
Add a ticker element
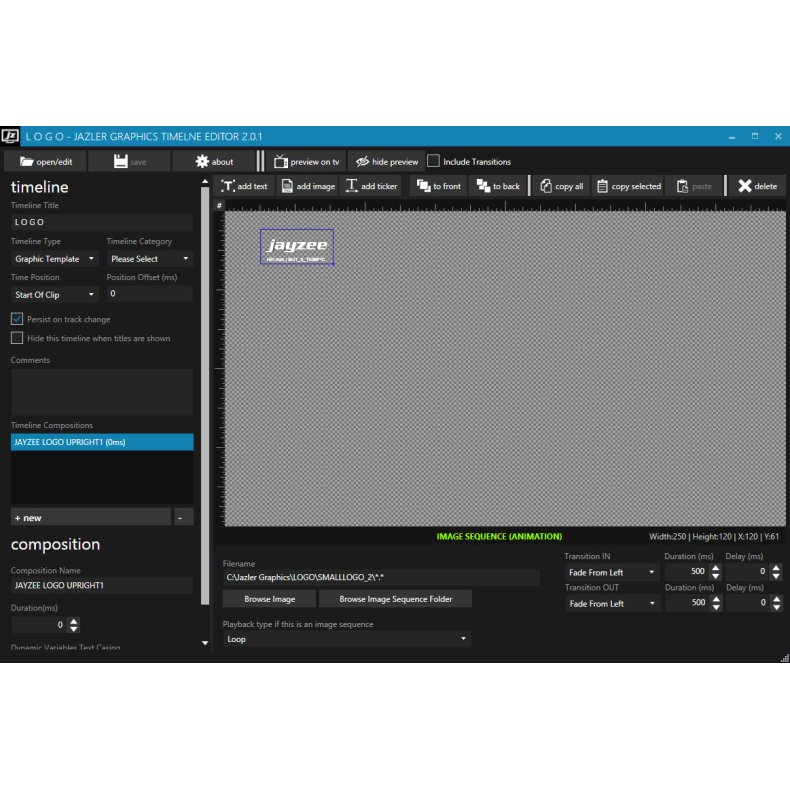[372, 186]
